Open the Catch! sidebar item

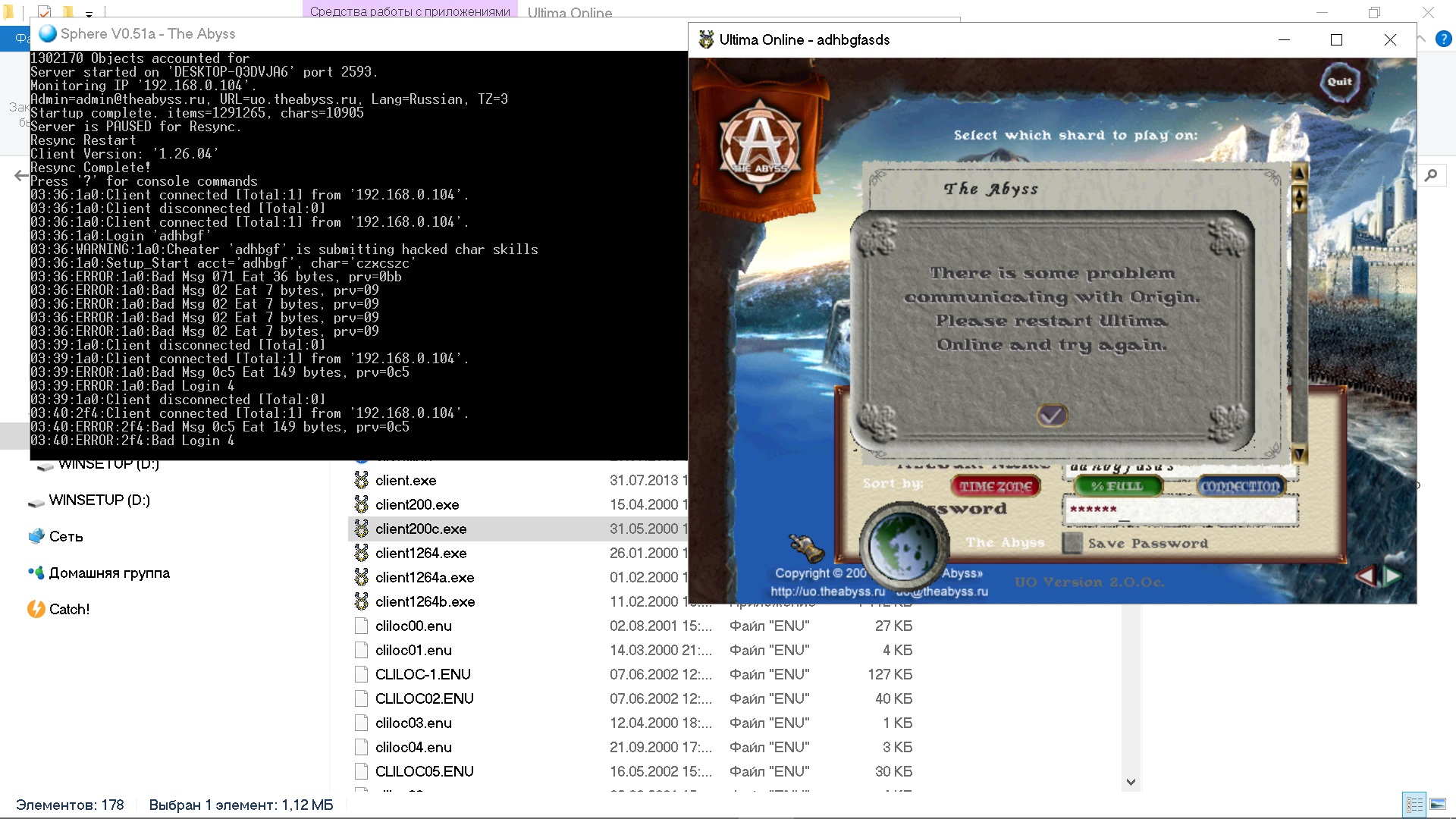(x=68, y=609)
